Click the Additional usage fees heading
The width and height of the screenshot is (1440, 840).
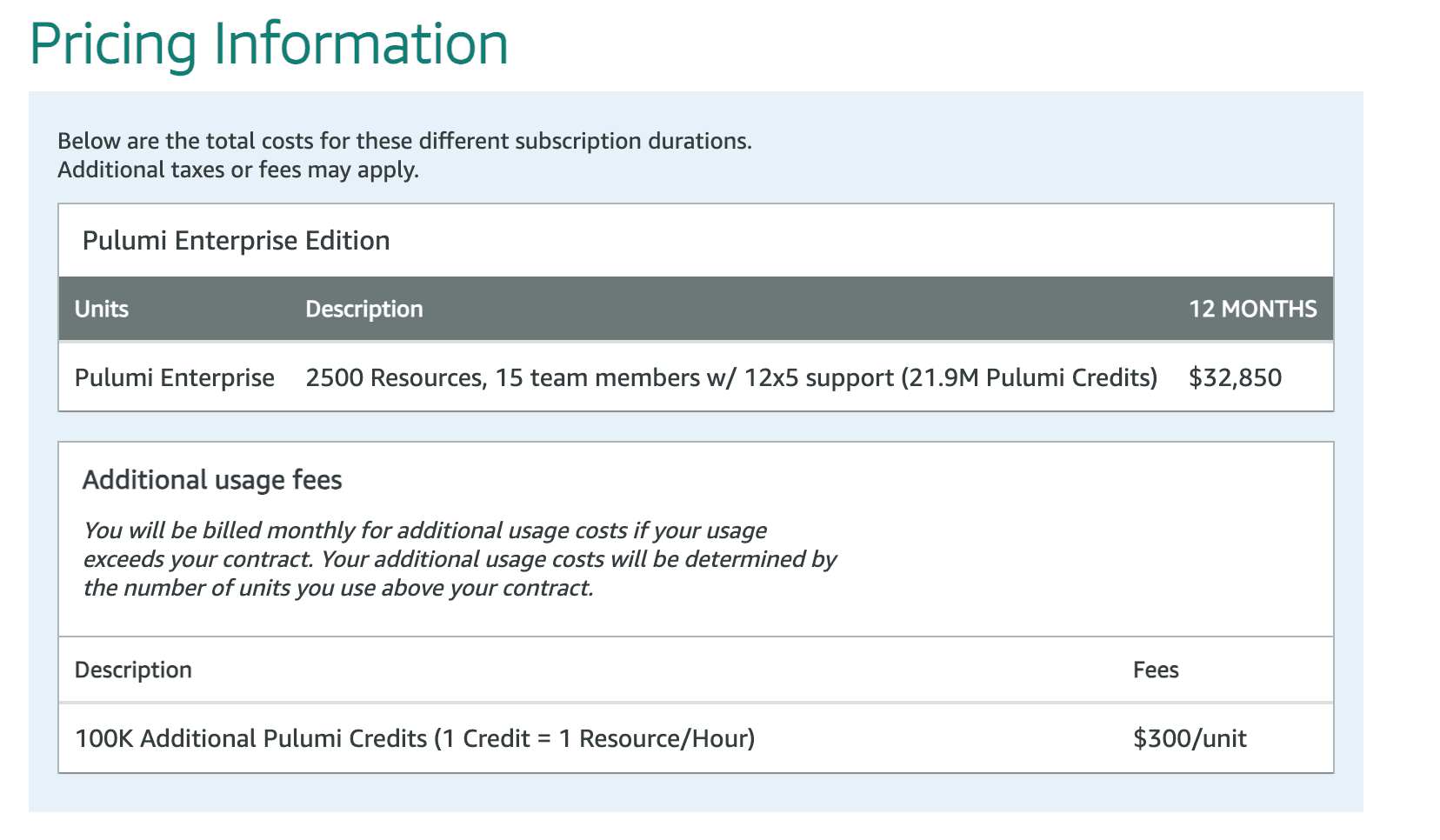click(212, 480)
